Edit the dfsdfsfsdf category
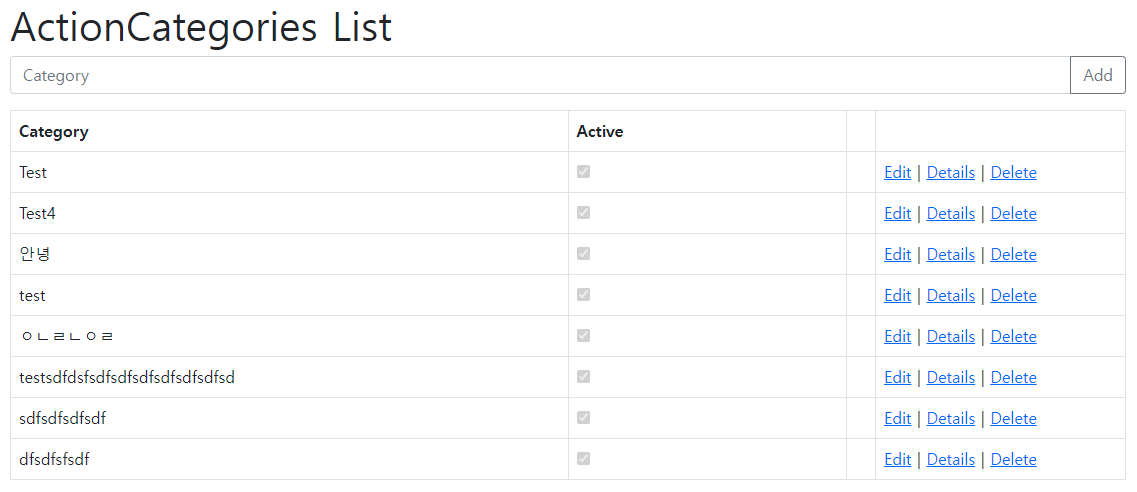The image size is (1137, 492). pos(897,459)
